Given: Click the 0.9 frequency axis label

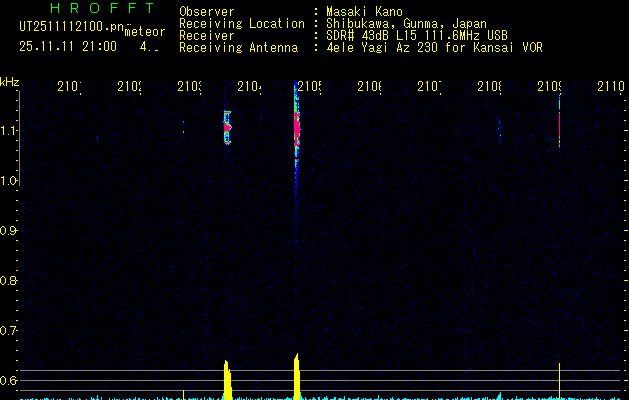Looking at the screenshot, I should tap(8, 231).
